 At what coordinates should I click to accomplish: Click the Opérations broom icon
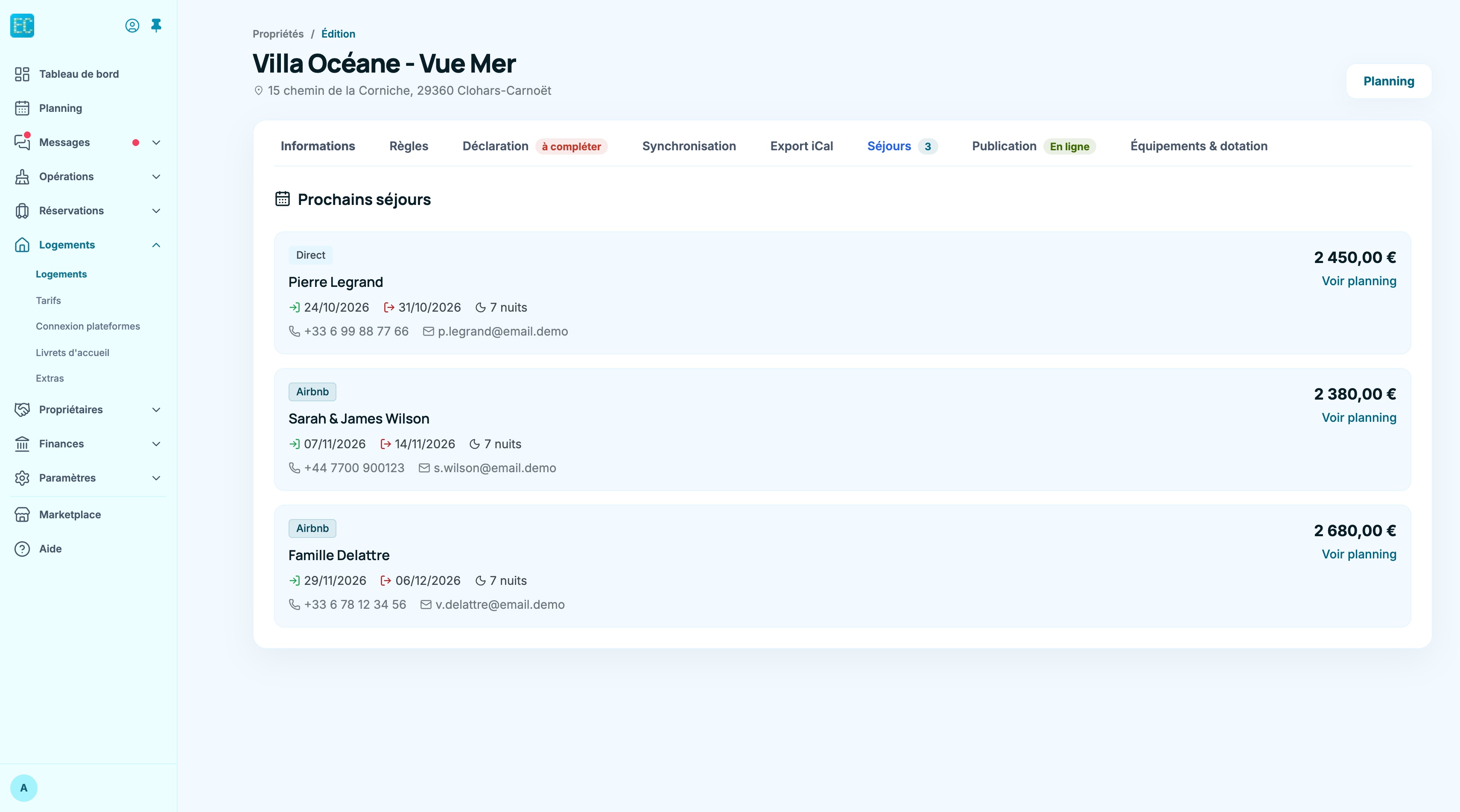(22, 177)
